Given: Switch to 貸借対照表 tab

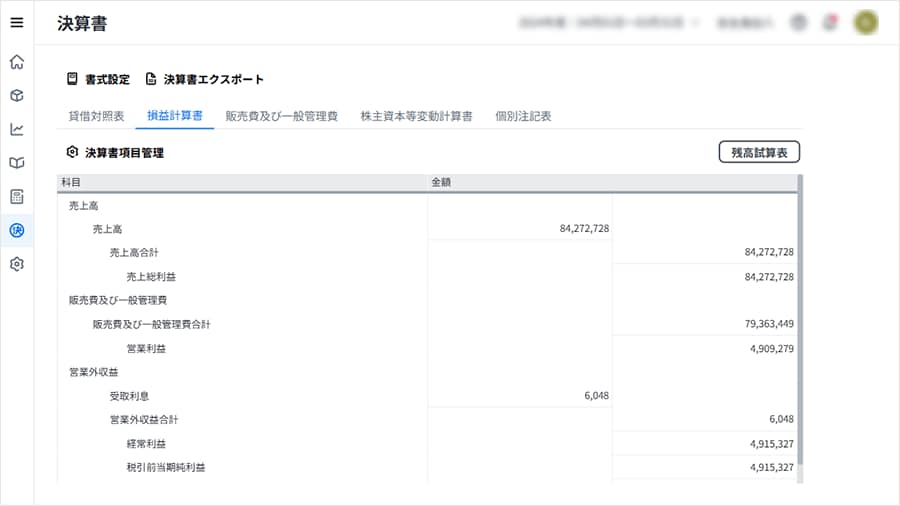Looking at the screenshot, I should click(96, 116).
